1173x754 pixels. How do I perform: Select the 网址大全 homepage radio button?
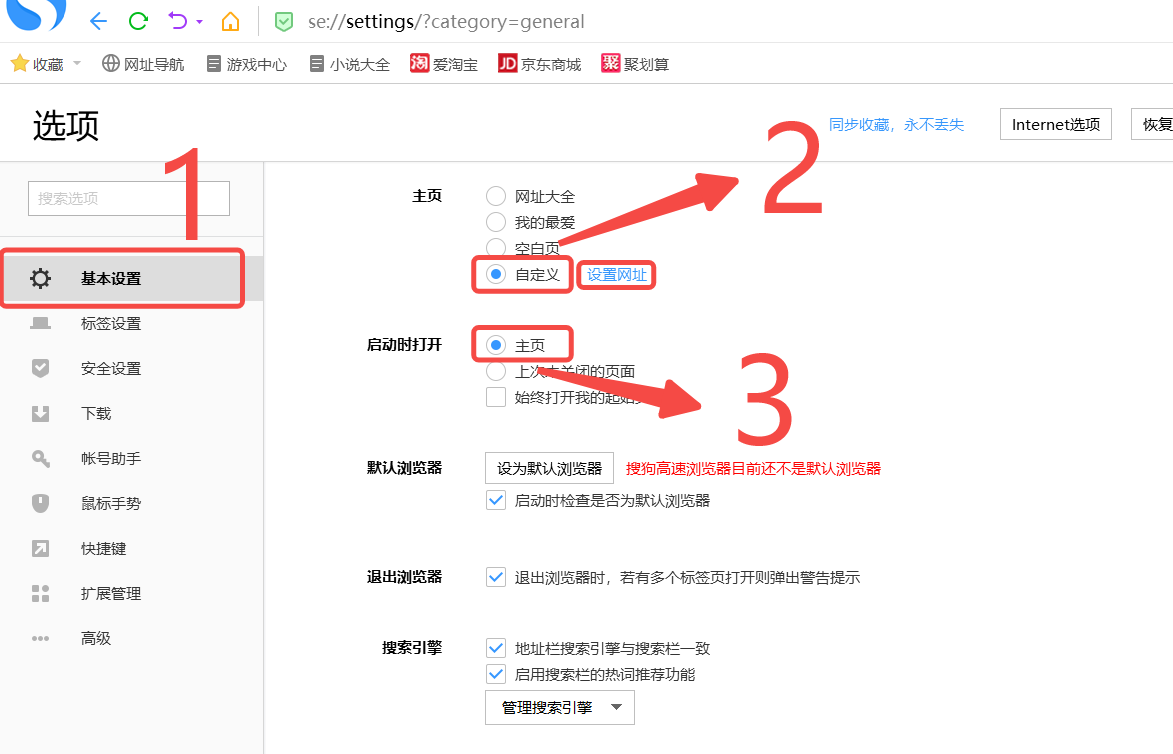[495, 196]
